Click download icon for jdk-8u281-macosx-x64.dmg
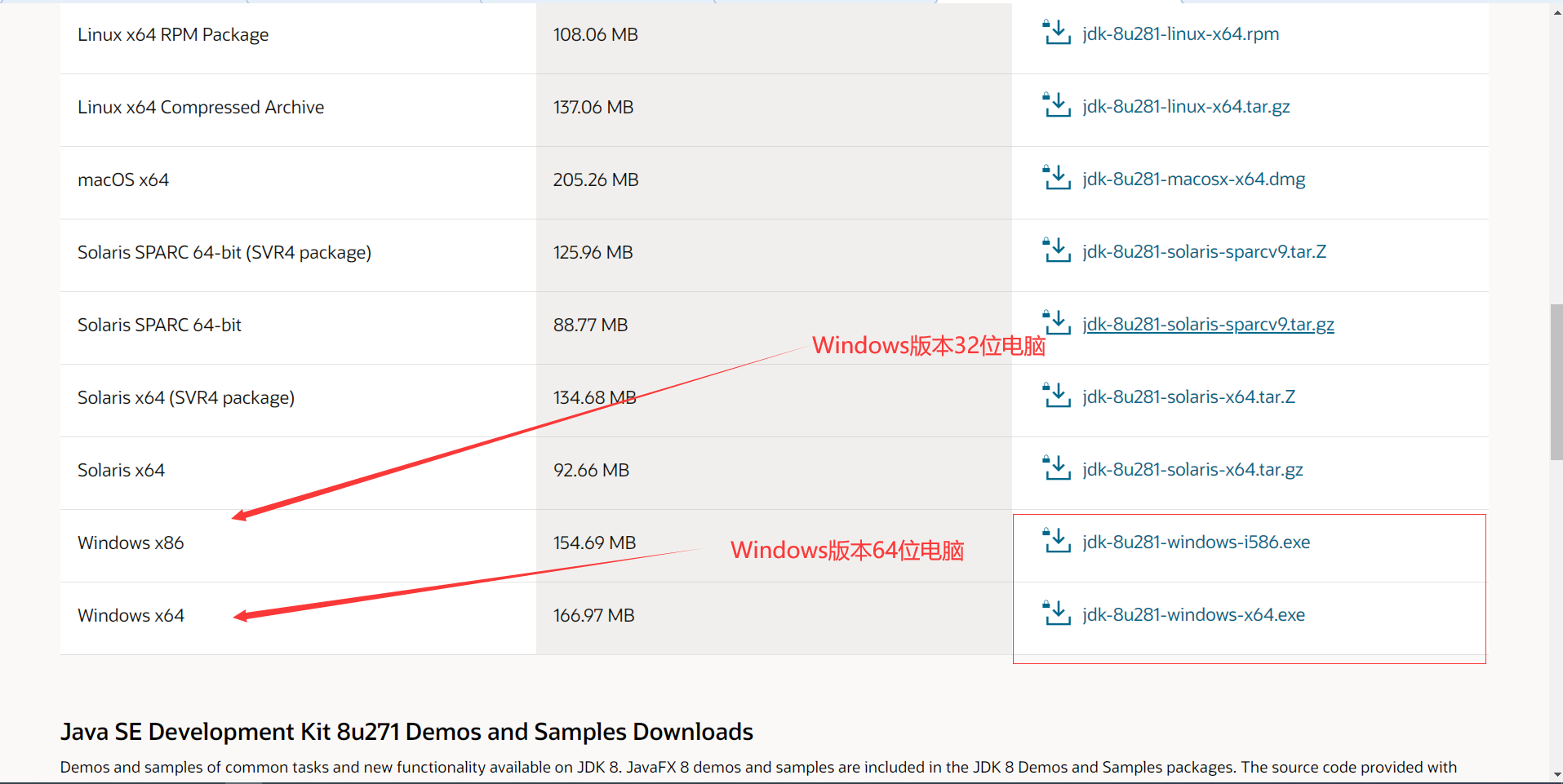 (x=1056, y=178)
